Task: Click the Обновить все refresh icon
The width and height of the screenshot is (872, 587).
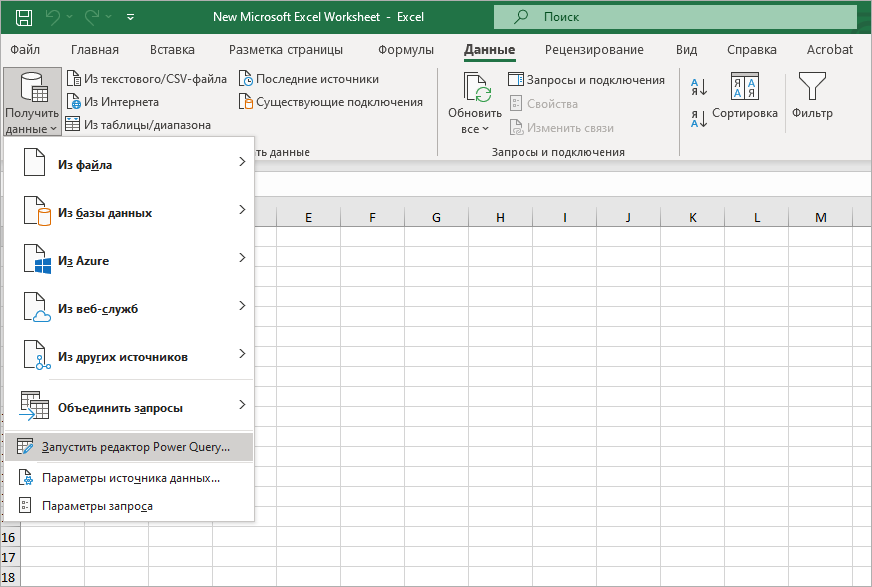Action: pyautogui.click(x=477, y=87)
